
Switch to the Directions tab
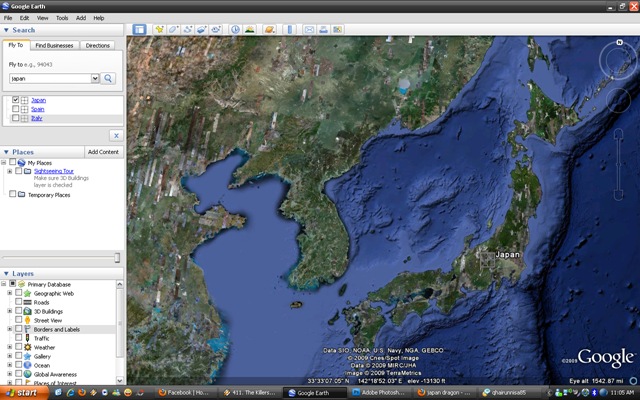[x=98, y=45]
